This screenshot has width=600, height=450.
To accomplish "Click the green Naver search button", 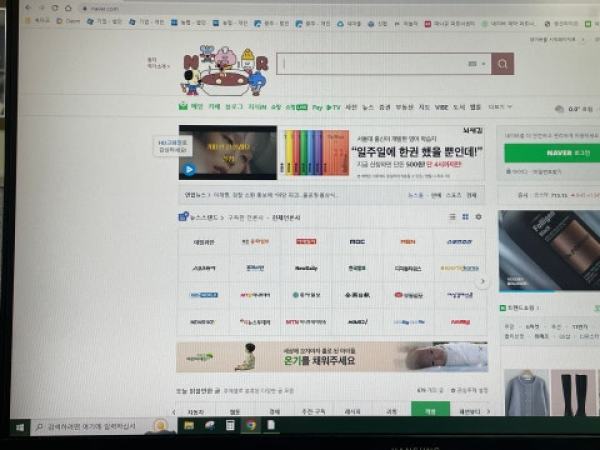I will click(502, 64).
